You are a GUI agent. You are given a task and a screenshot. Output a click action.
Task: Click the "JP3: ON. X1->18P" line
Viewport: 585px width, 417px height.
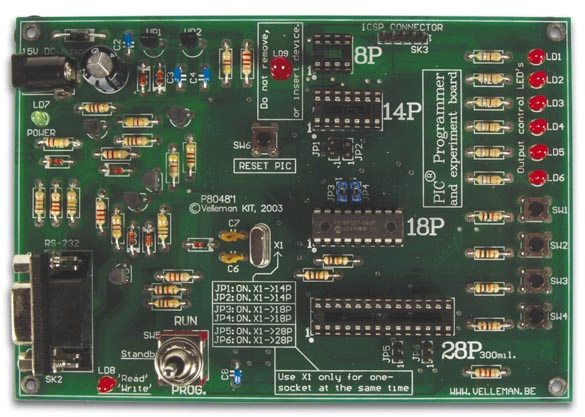pyautogui.click(x=253, y=309)
